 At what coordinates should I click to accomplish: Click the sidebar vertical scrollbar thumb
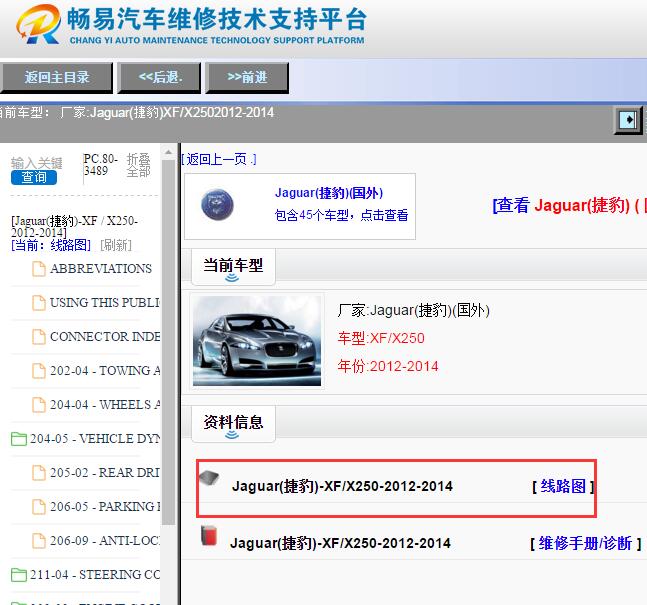tap(168, 343)
